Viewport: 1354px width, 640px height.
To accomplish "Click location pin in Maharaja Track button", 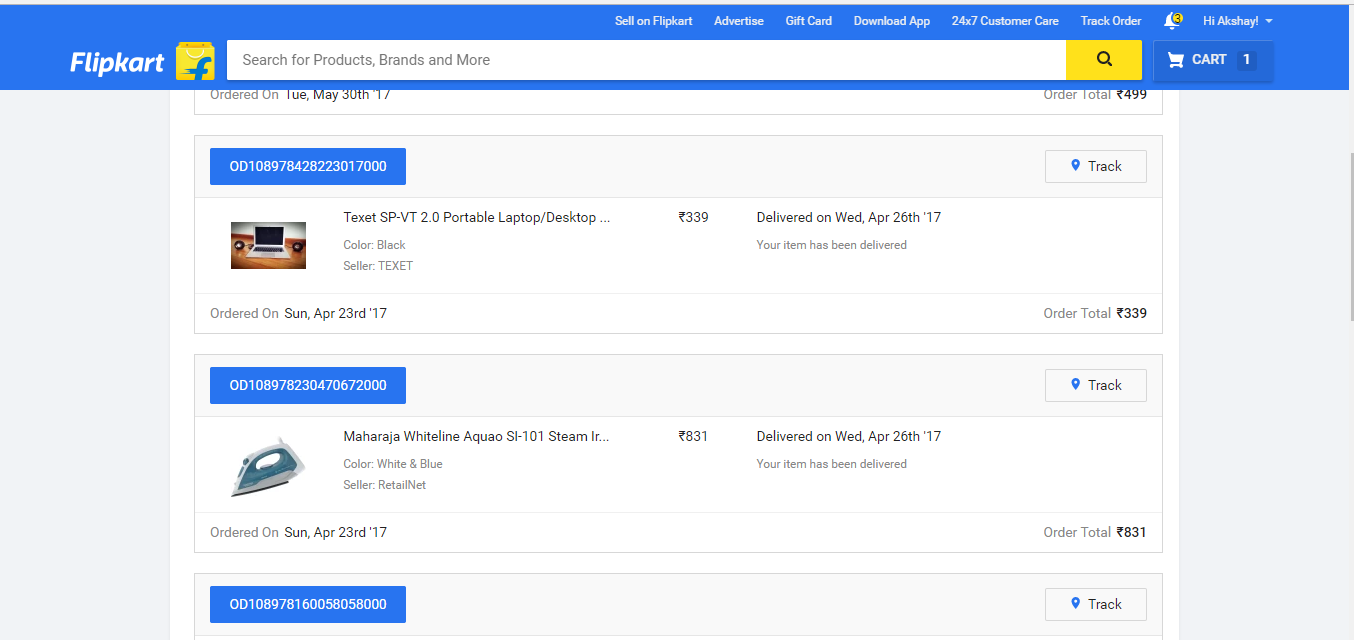I will 1075,384.
